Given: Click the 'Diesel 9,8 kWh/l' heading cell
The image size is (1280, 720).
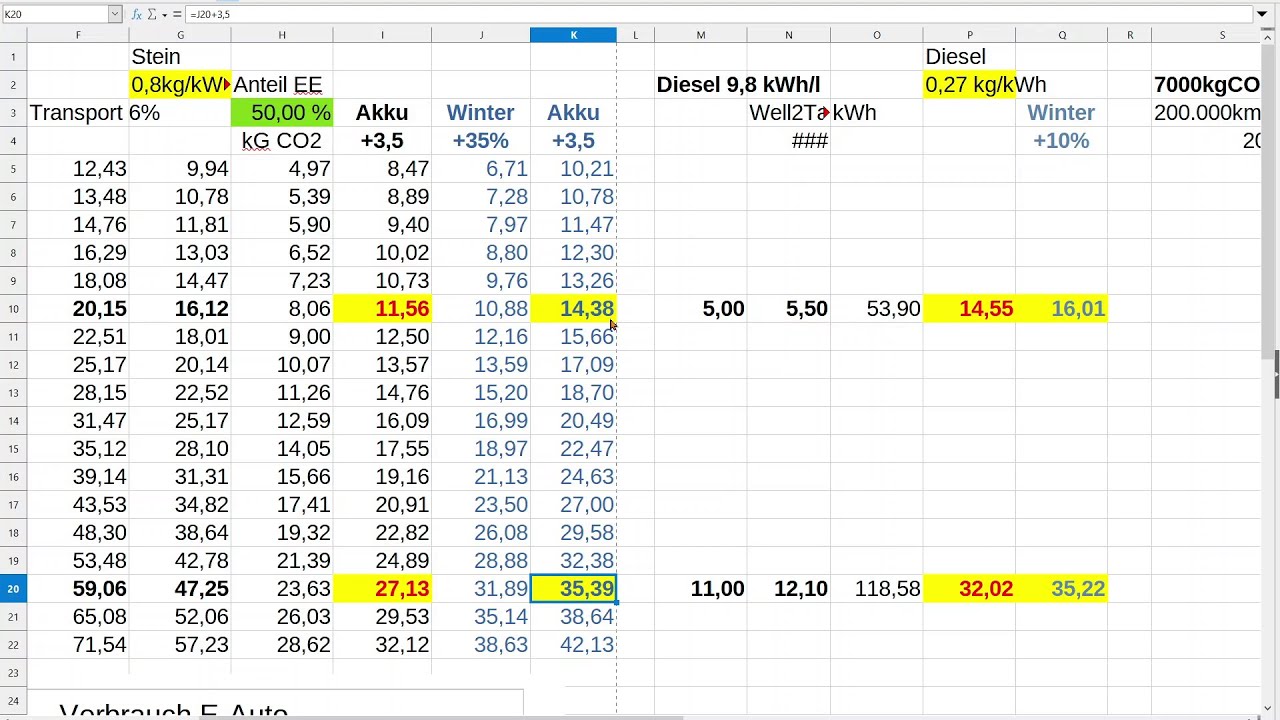Looking at the screenshot, I should pyautogui.click(x=738, y=85).
